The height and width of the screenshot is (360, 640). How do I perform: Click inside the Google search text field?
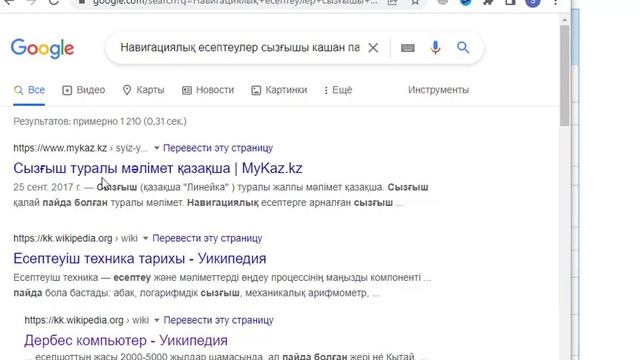coord(240,48)
